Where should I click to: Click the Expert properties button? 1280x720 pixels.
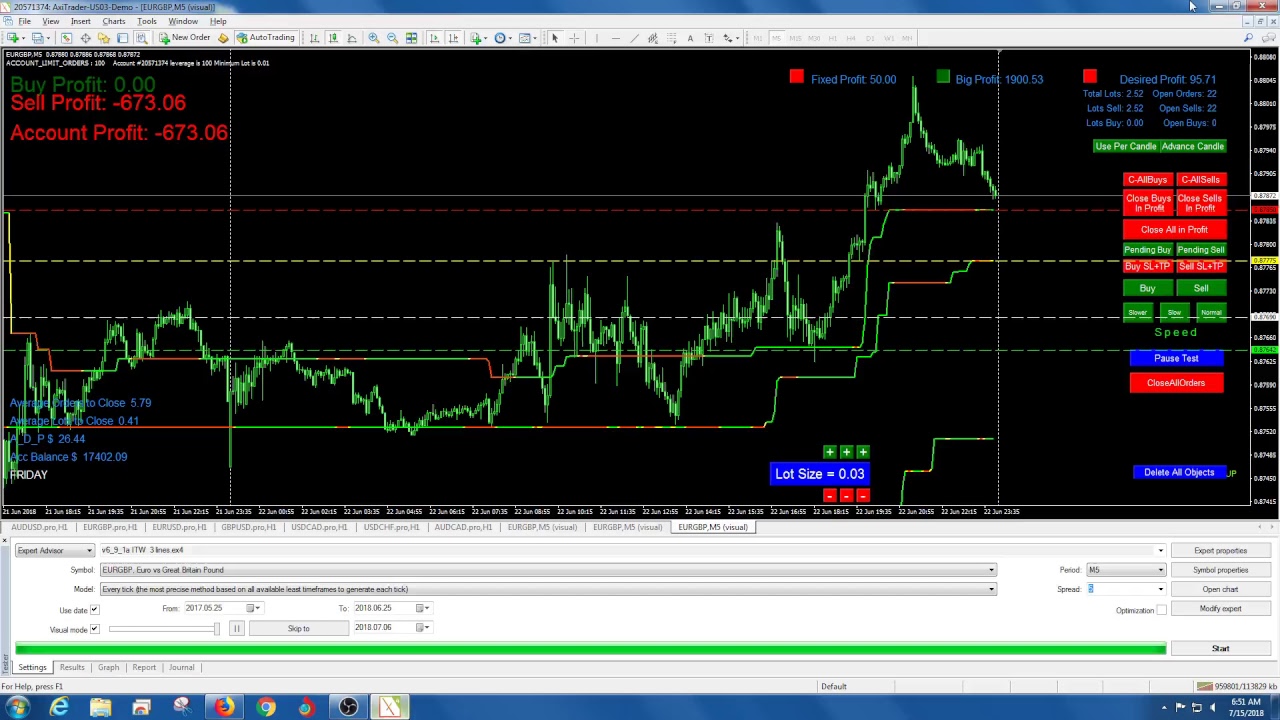(1220, 551)
